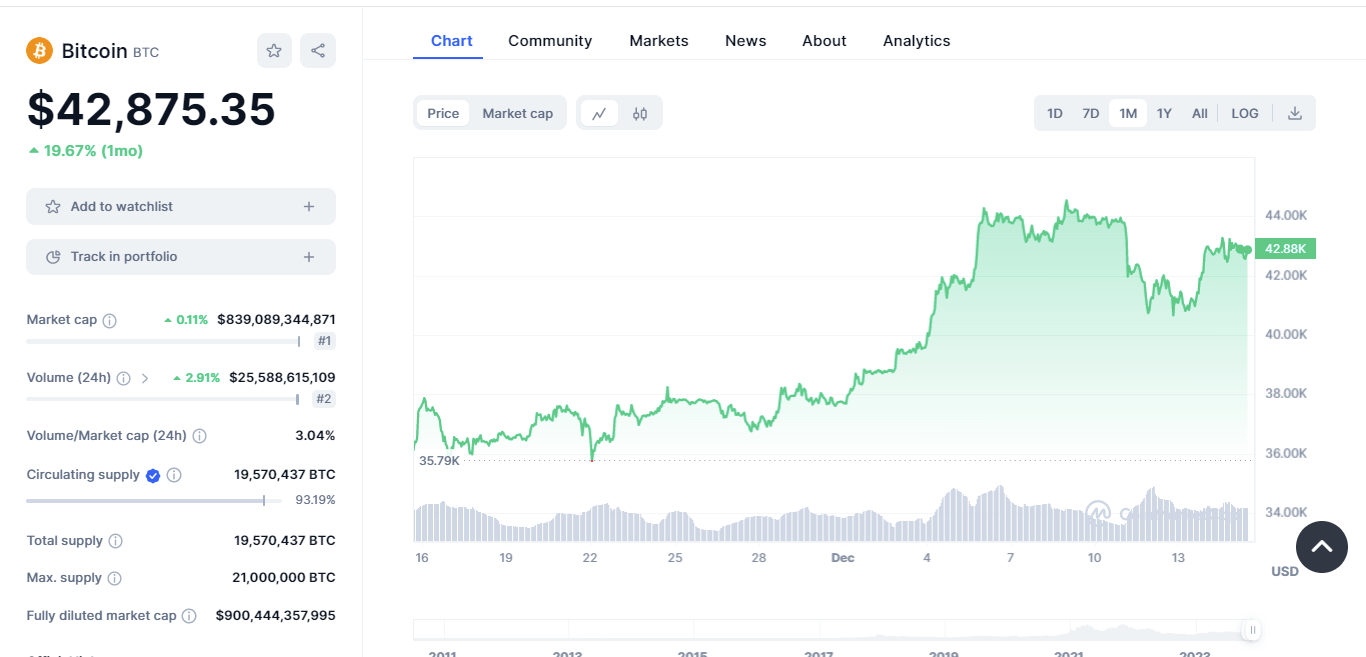Add Bitcoin to watchlist

pos(181,207)
